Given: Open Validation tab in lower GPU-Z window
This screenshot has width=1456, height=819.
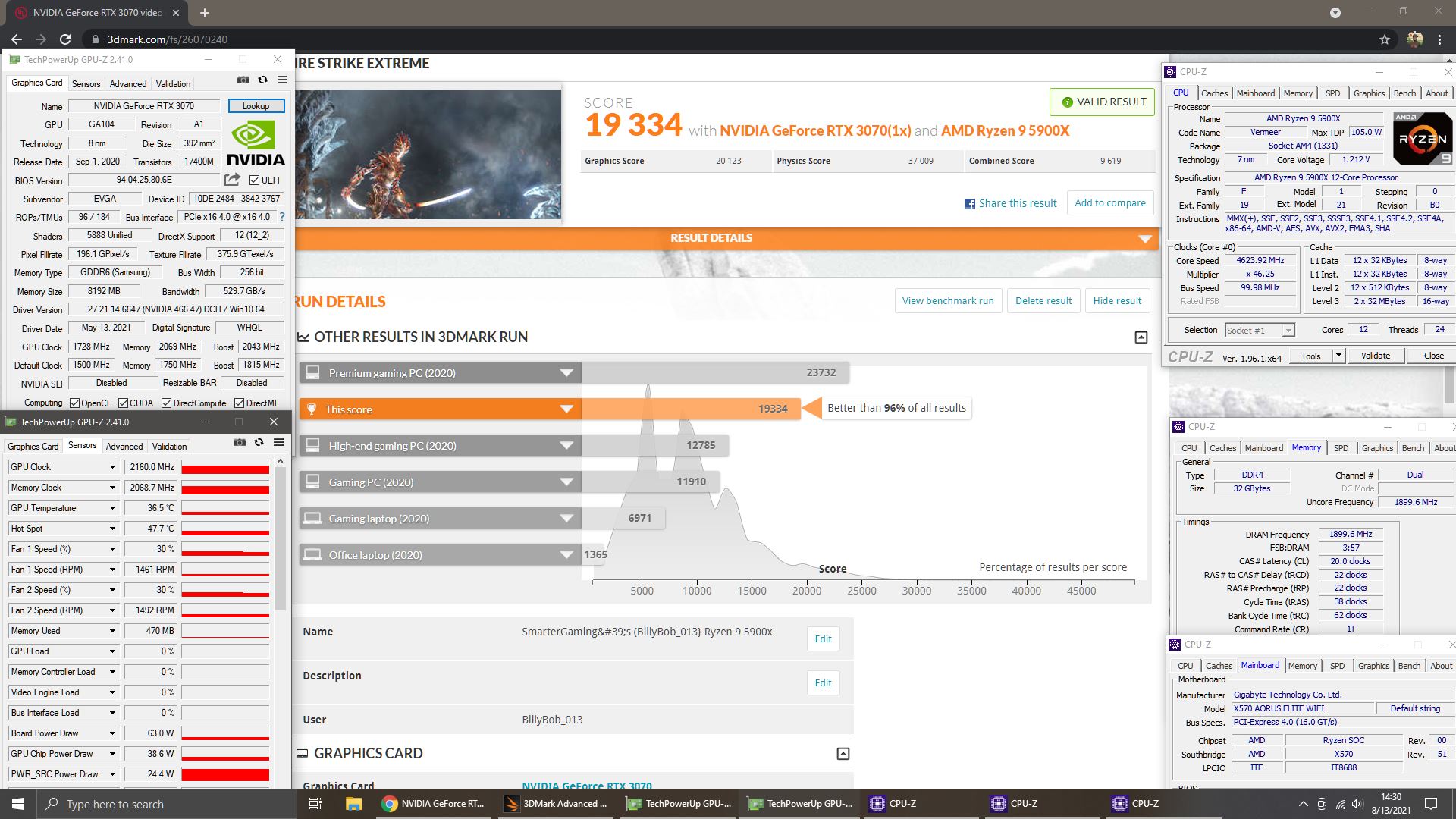Looking at the screenshot, I should (x=169, y=447).
